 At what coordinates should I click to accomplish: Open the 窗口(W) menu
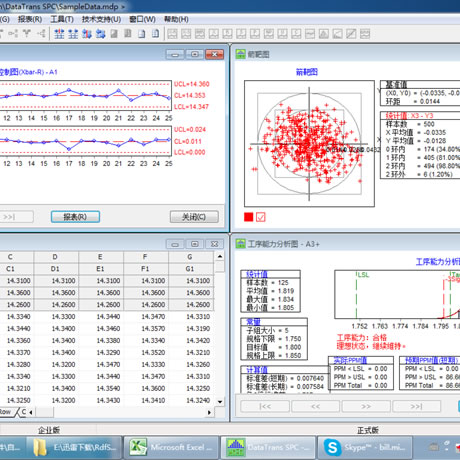(x=142, y=19)
